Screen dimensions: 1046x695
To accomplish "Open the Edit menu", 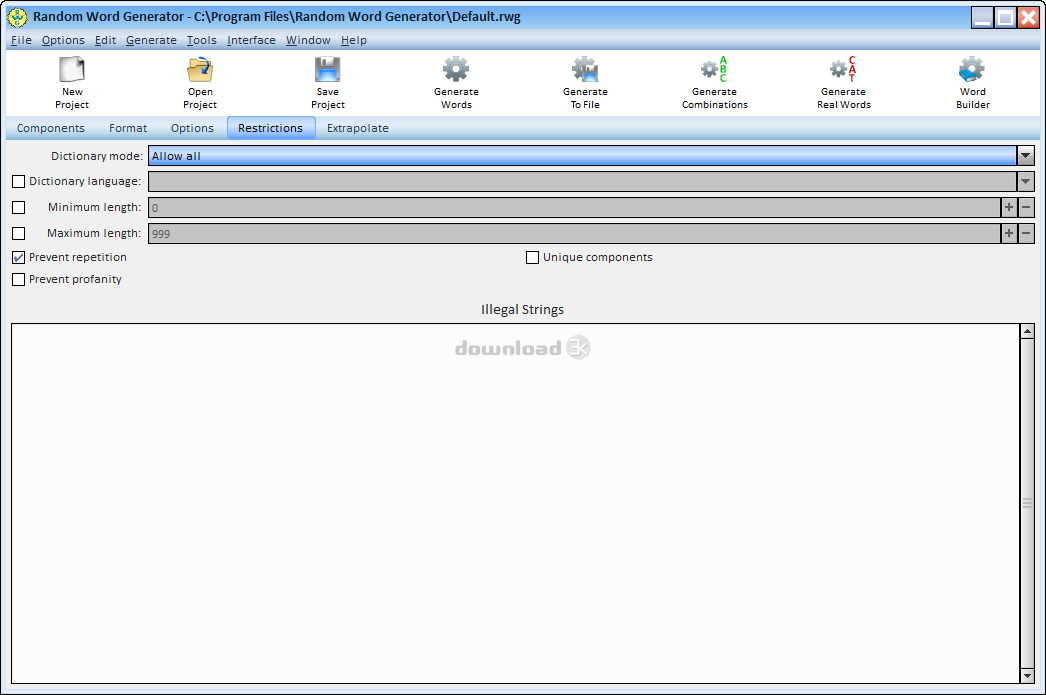I will pos(105,40).
